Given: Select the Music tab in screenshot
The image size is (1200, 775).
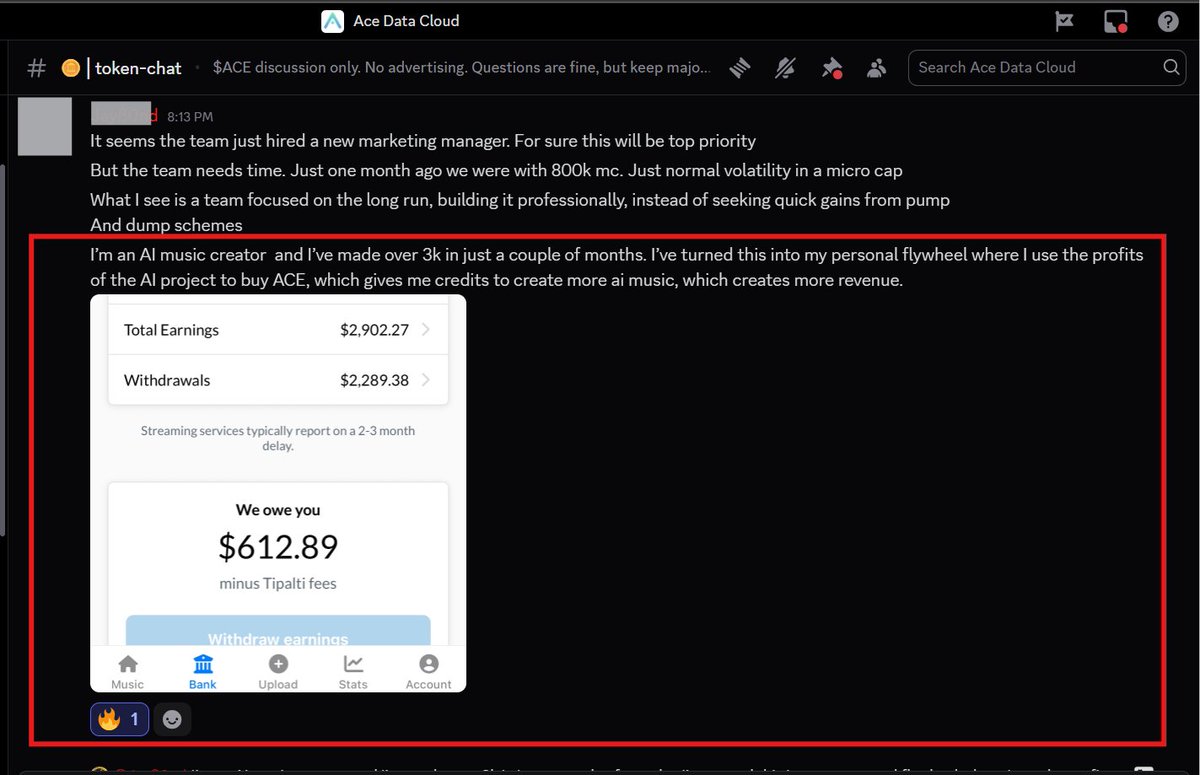Looking at the screenshot, I should tap(128, 672).
